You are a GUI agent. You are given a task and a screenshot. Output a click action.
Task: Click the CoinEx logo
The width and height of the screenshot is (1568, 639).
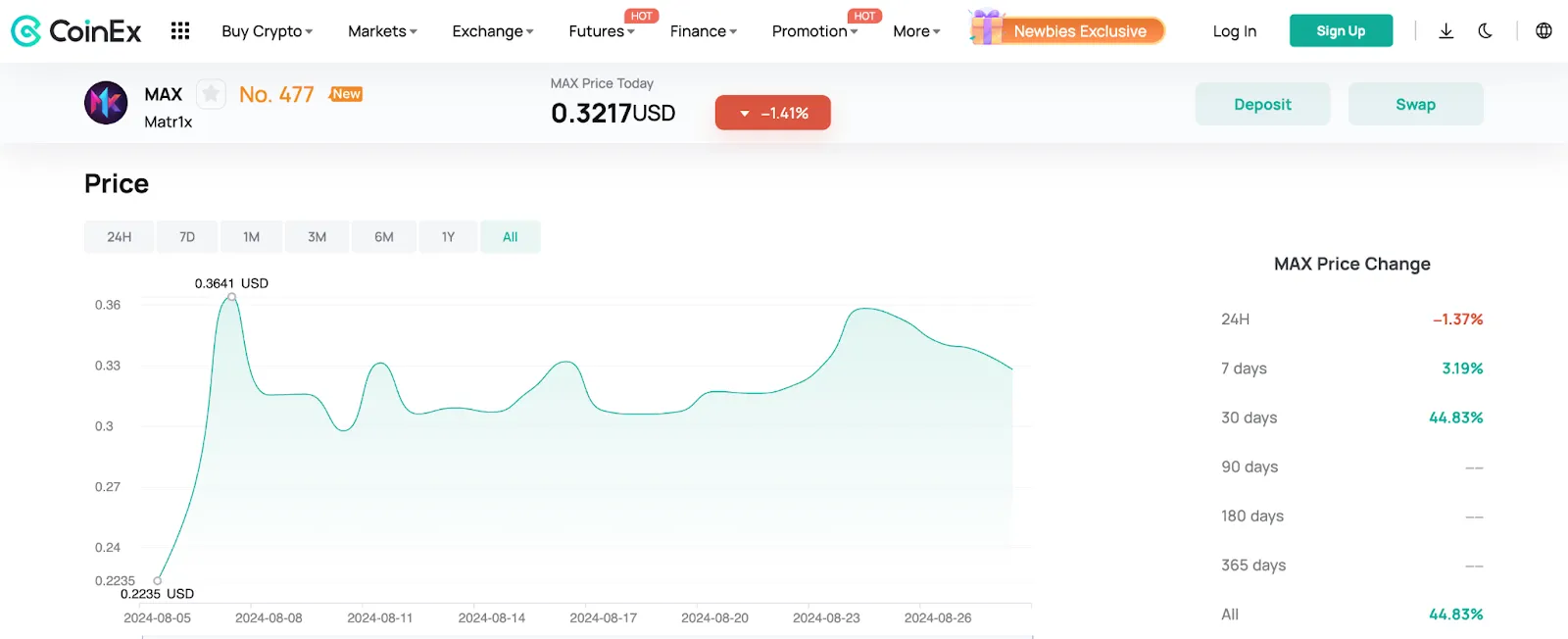75,31
